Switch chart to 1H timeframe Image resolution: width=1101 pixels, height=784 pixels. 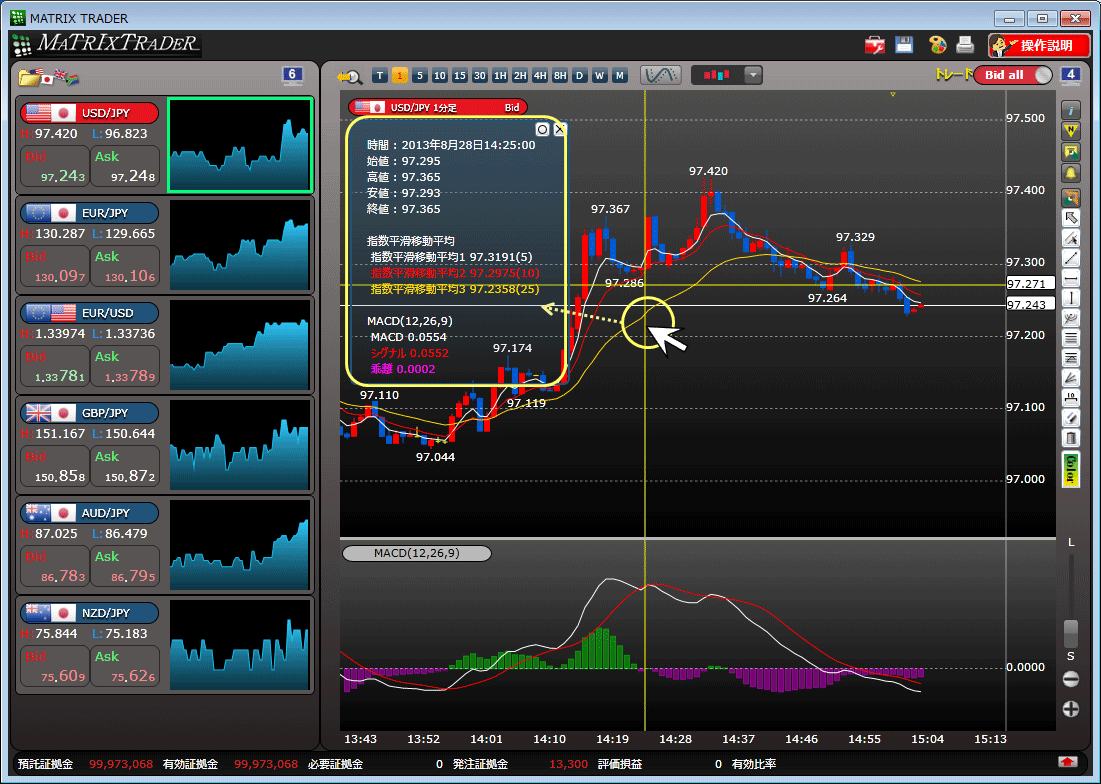point(500,76)
